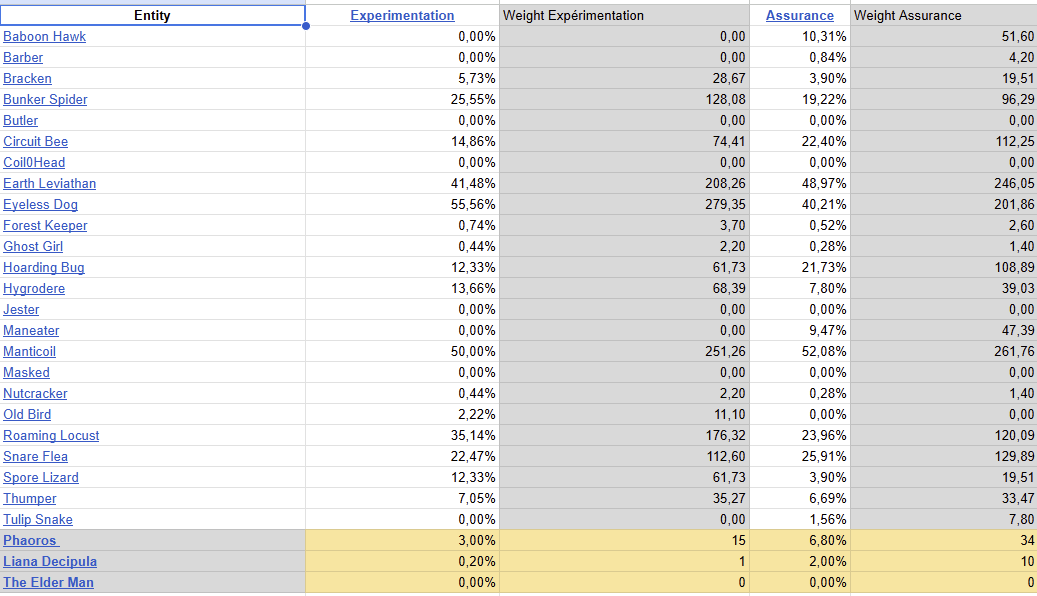Select Manticoil's 52,08% Assurance cell
Image resolution: width=1037 pixels, height=596 pixels.
[x=800, y=351]
